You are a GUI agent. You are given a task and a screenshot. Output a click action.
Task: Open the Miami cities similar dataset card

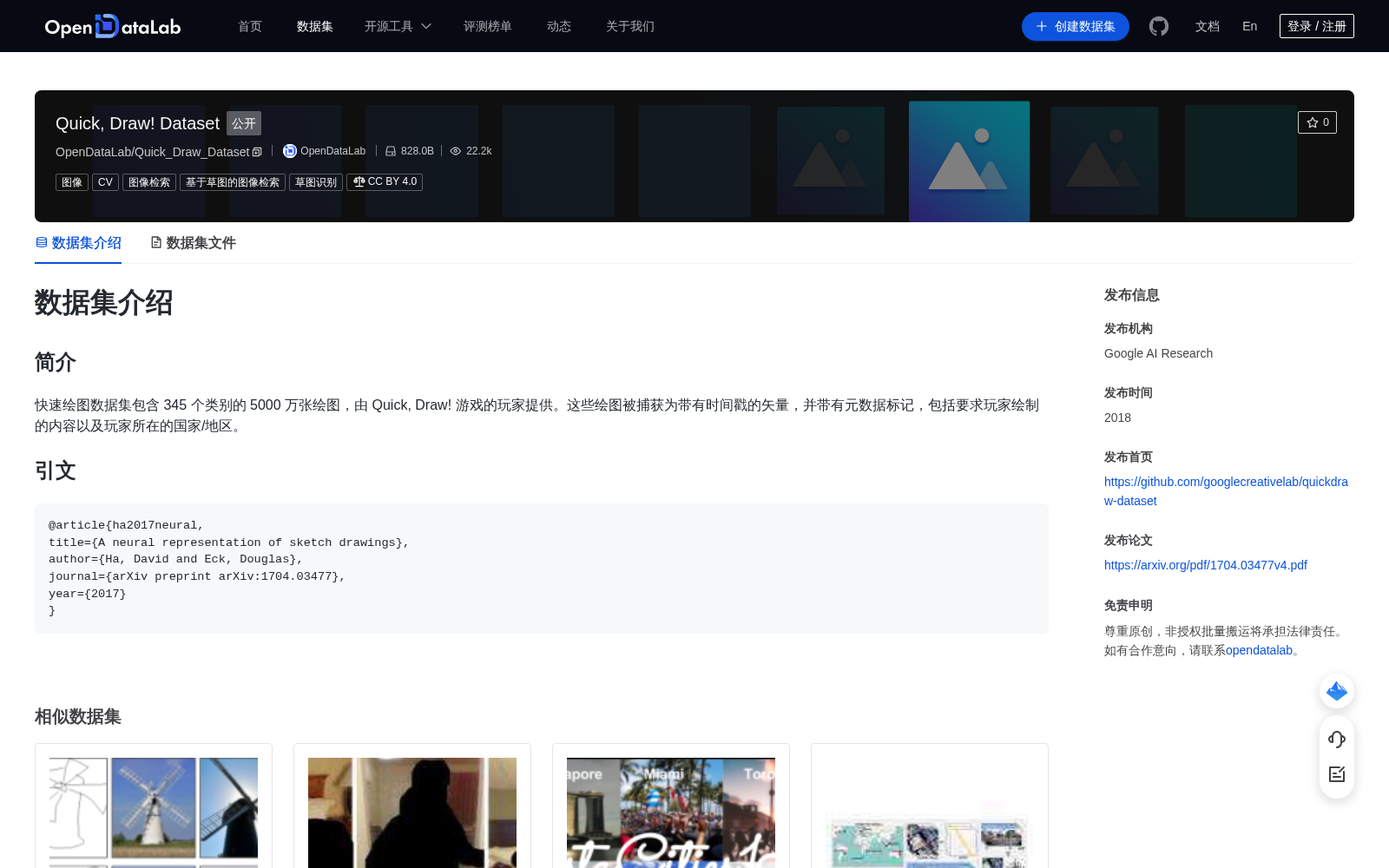point(671,806)
